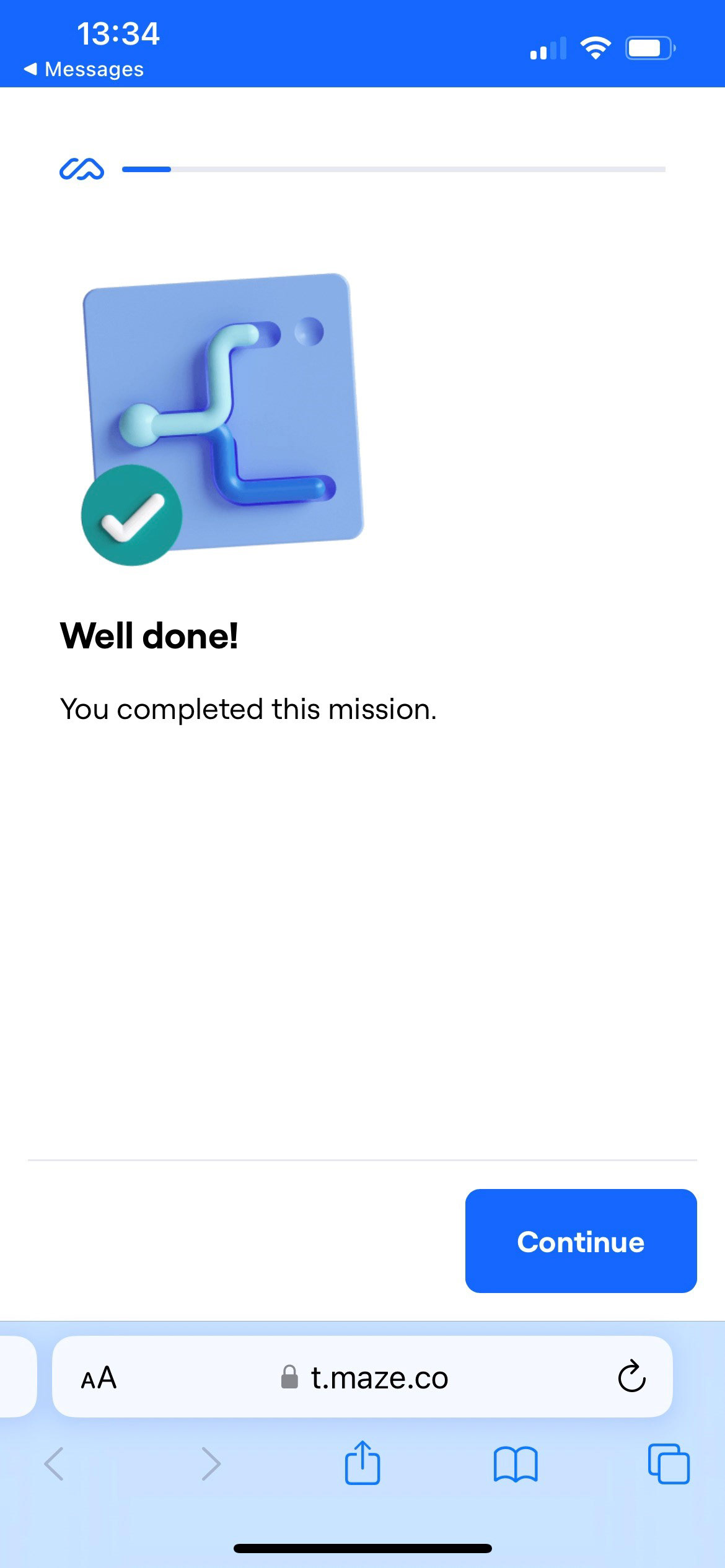Tap the Maze logo icon

tap(82, 169)
